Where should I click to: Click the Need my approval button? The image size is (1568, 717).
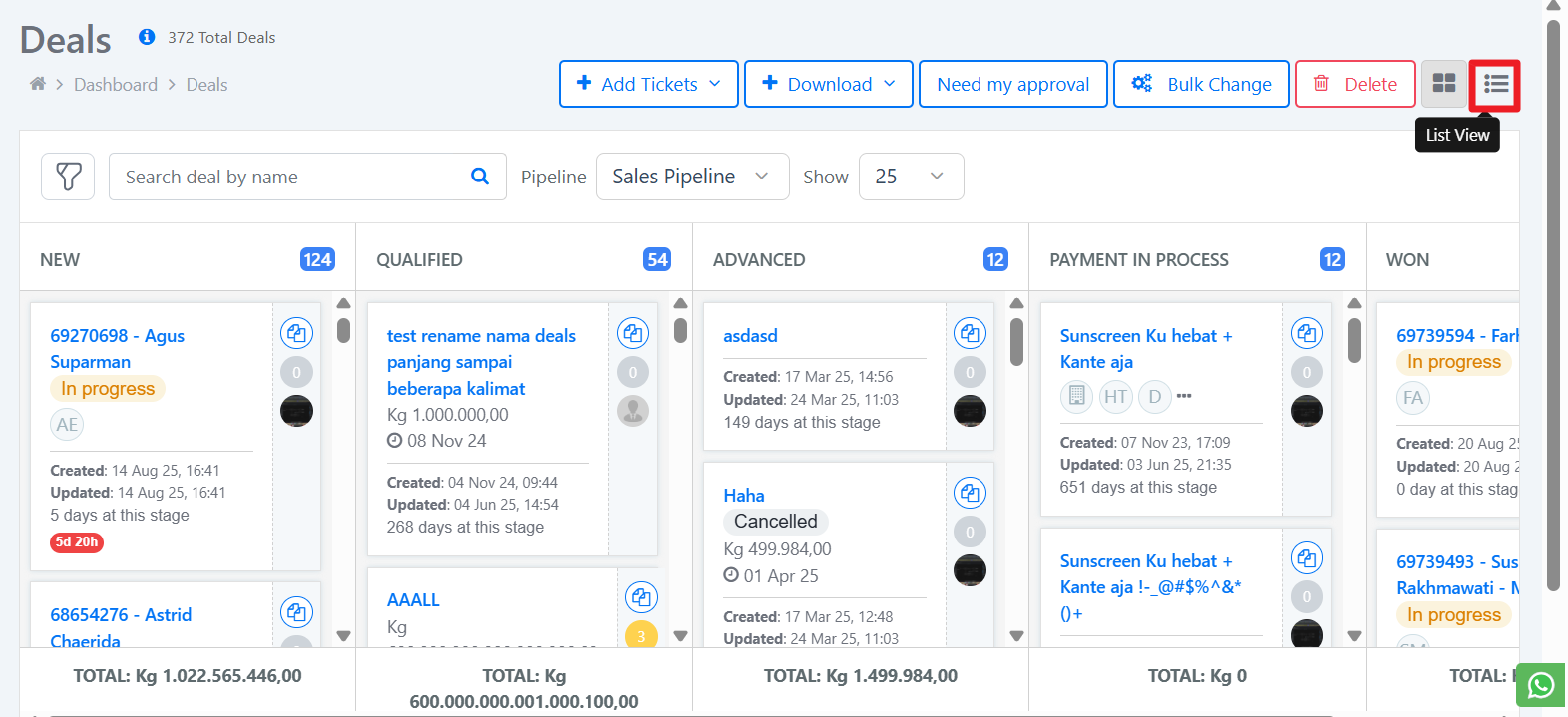[x=1012, y=84]
